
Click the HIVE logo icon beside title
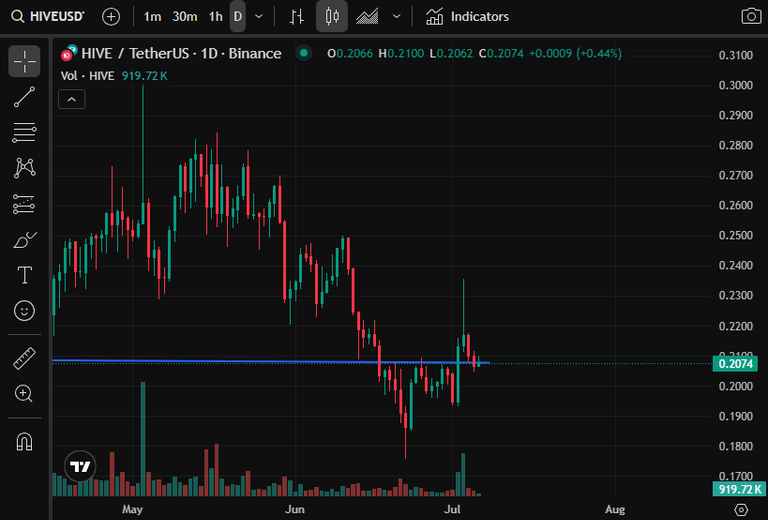(x=69, y=53)
